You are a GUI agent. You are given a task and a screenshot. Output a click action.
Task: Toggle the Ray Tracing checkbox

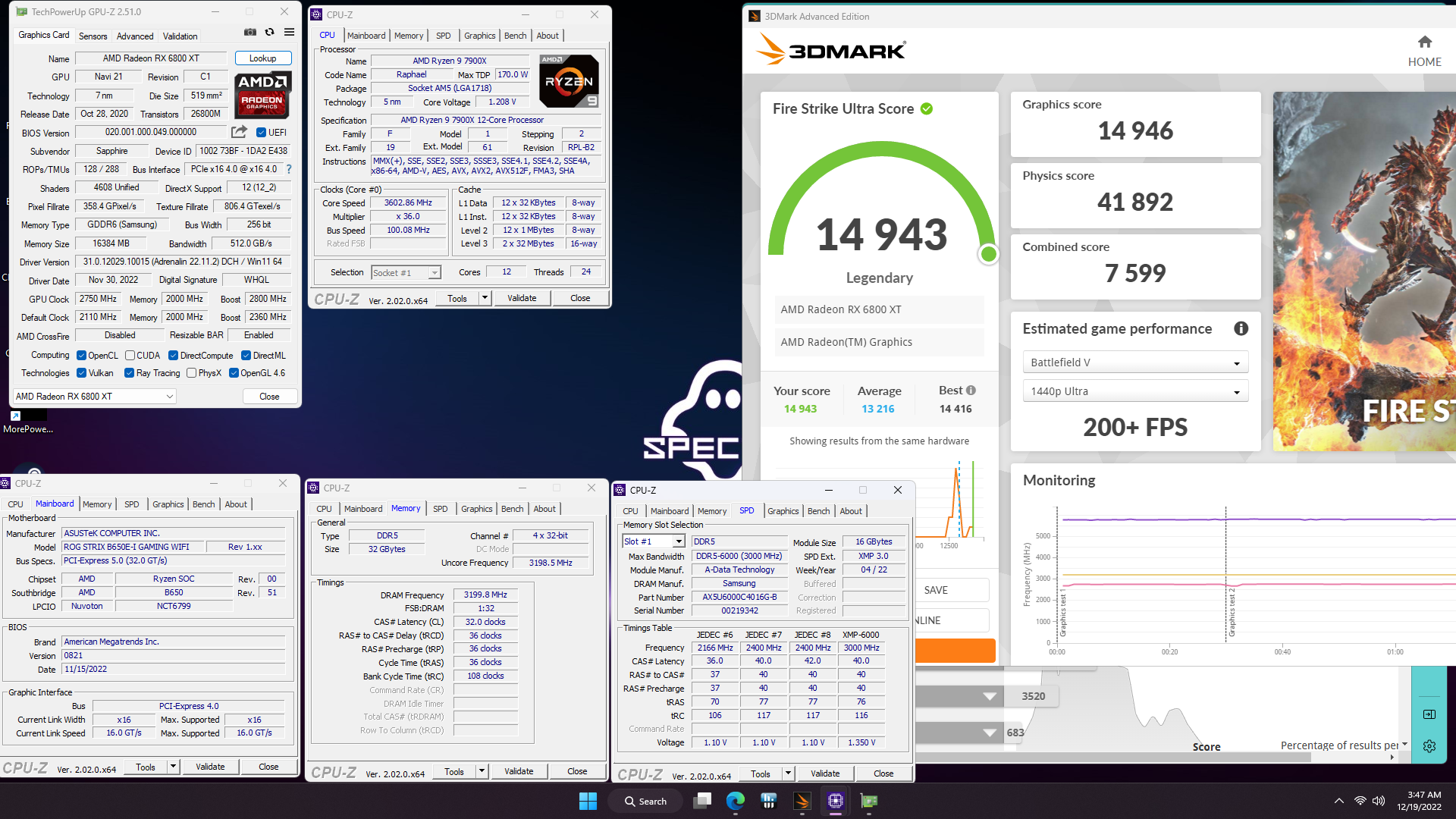[x=129, y=373]
